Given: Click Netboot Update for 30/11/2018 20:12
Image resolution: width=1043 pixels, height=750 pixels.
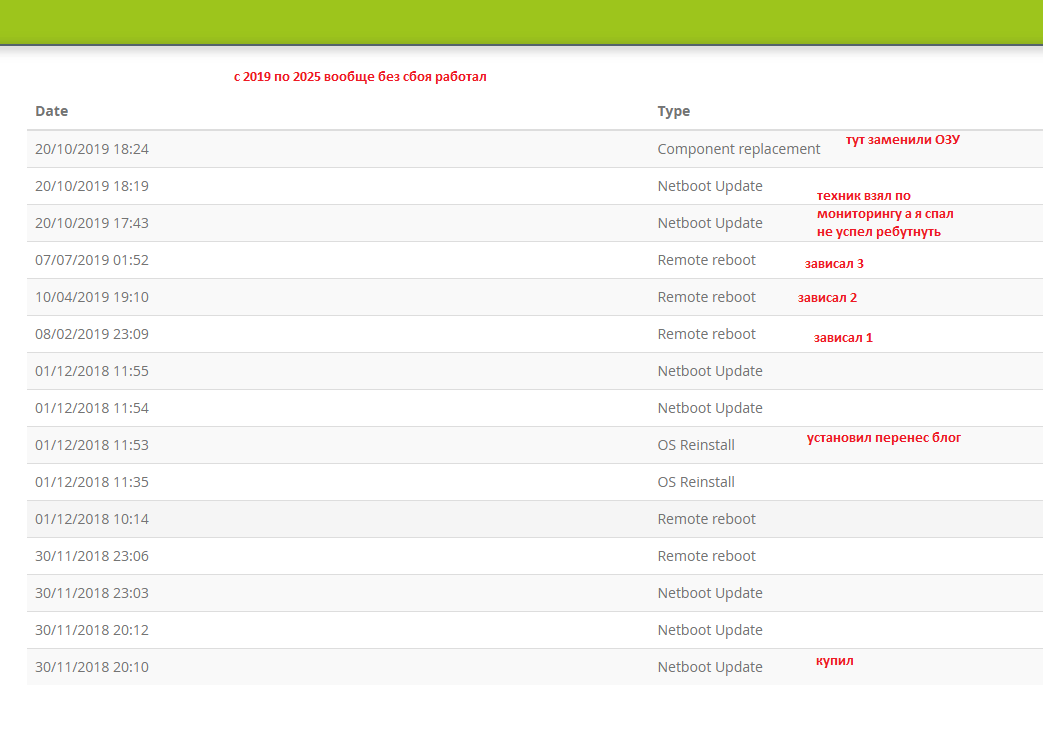Looking at the screenshot, I should [x=709, y=630].
